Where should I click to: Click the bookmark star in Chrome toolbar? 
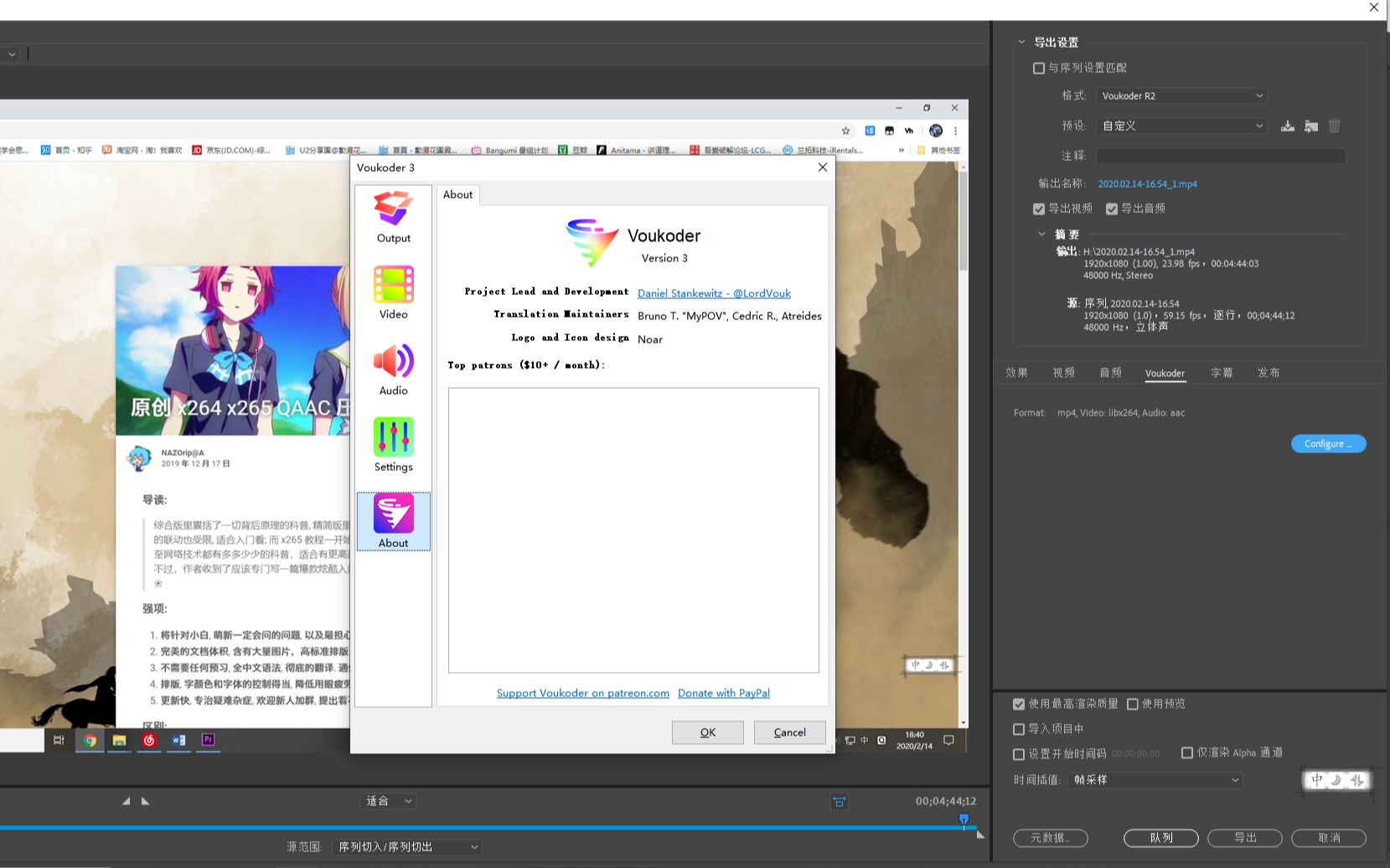(x=845, y=131)
